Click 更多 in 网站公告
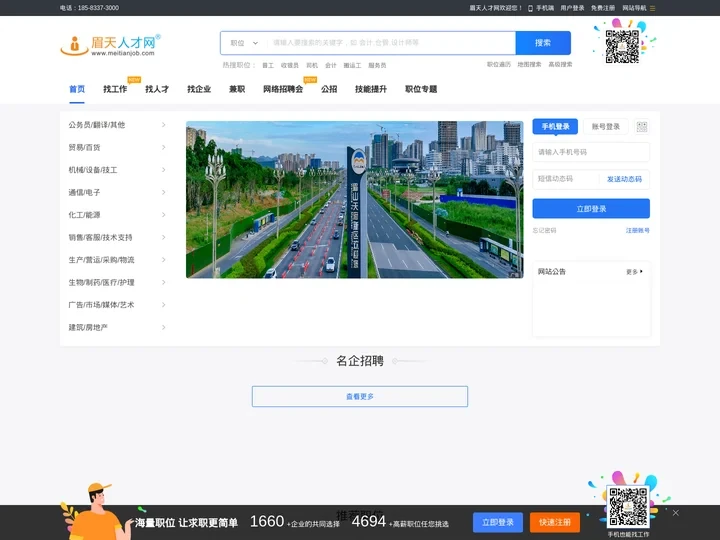This screenshot has width=720, height=540. [x=634, y=272]
